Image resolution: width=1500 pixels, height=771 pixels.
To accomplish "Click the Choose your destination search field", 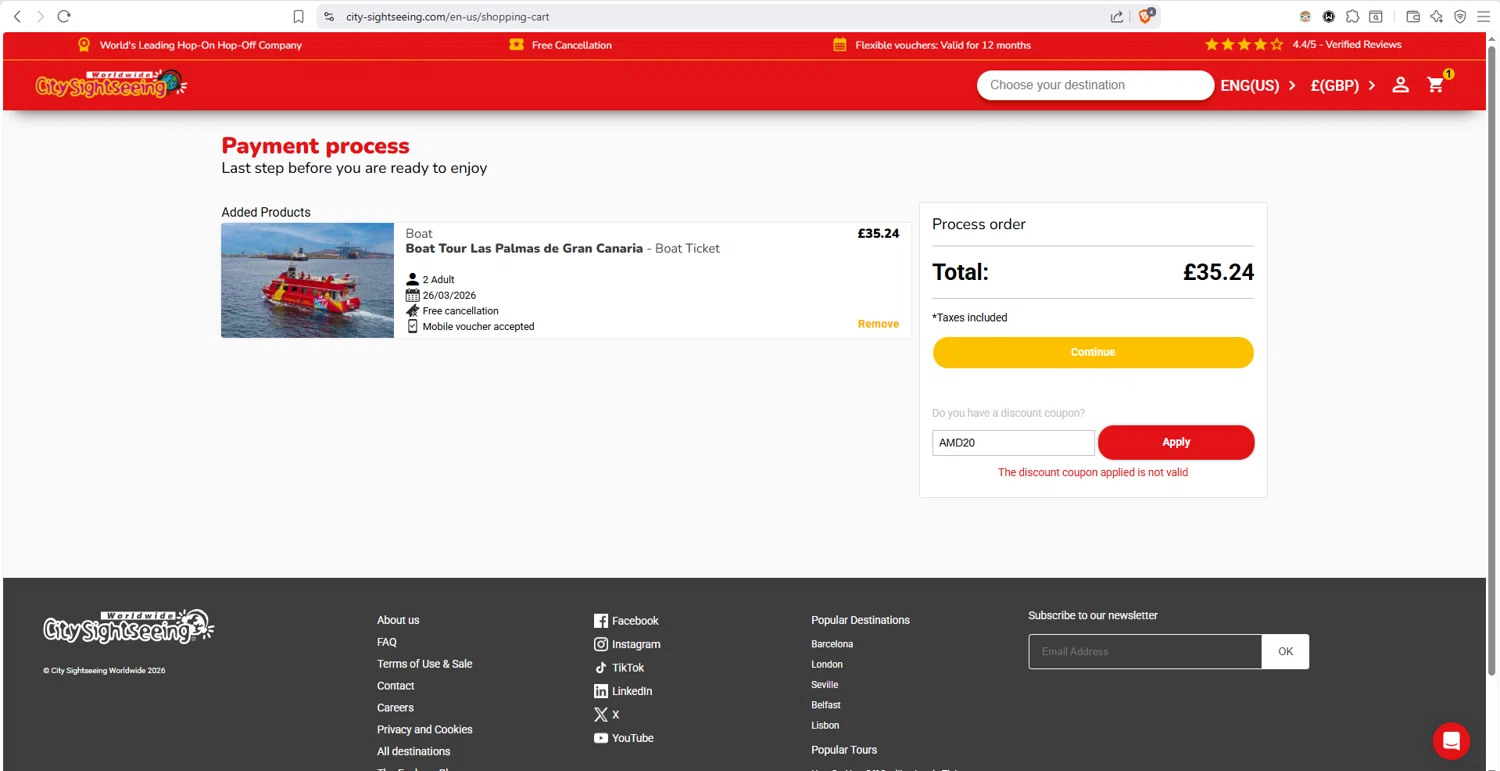I will (1095, 85).
